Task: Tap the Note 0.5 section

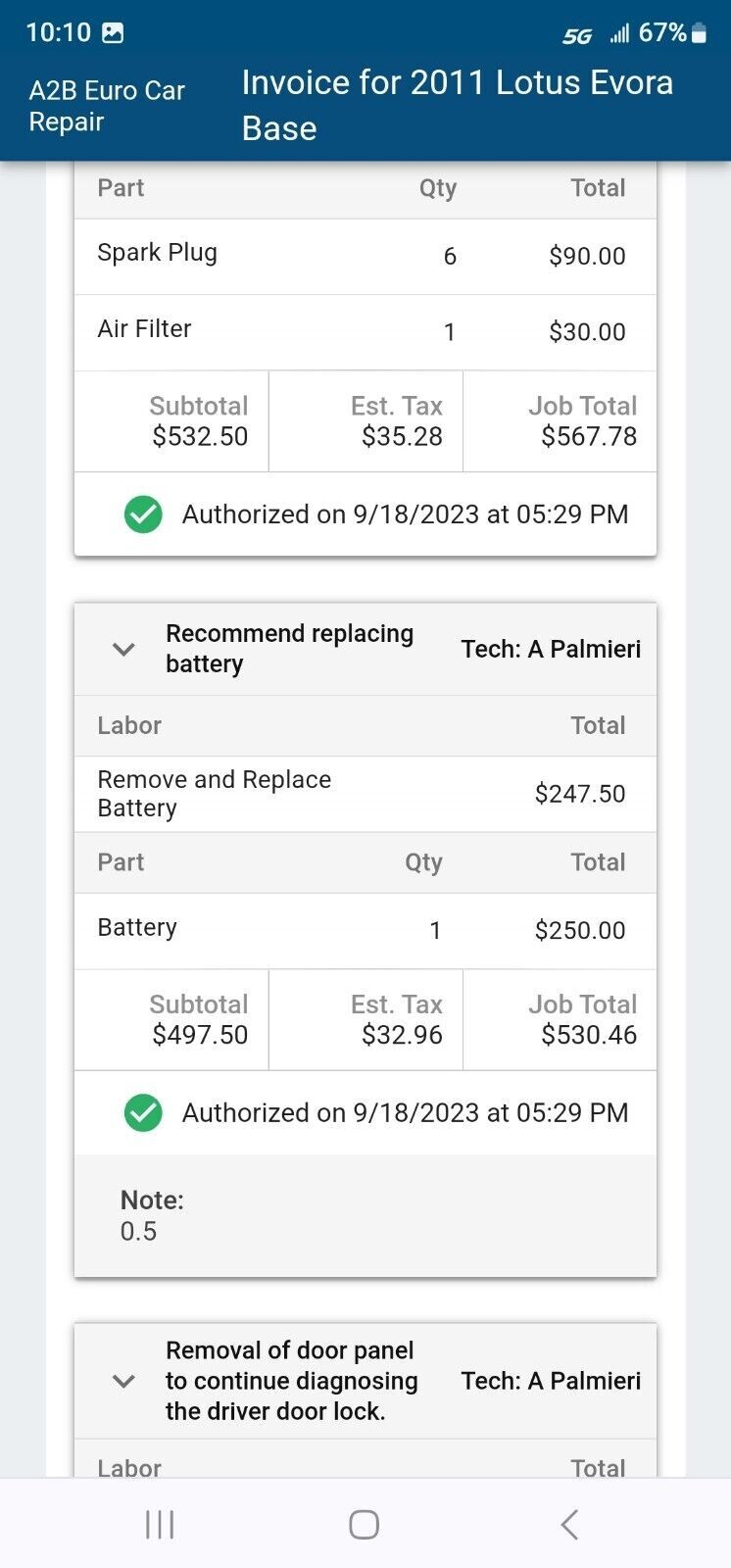Action: [365, 1215]
